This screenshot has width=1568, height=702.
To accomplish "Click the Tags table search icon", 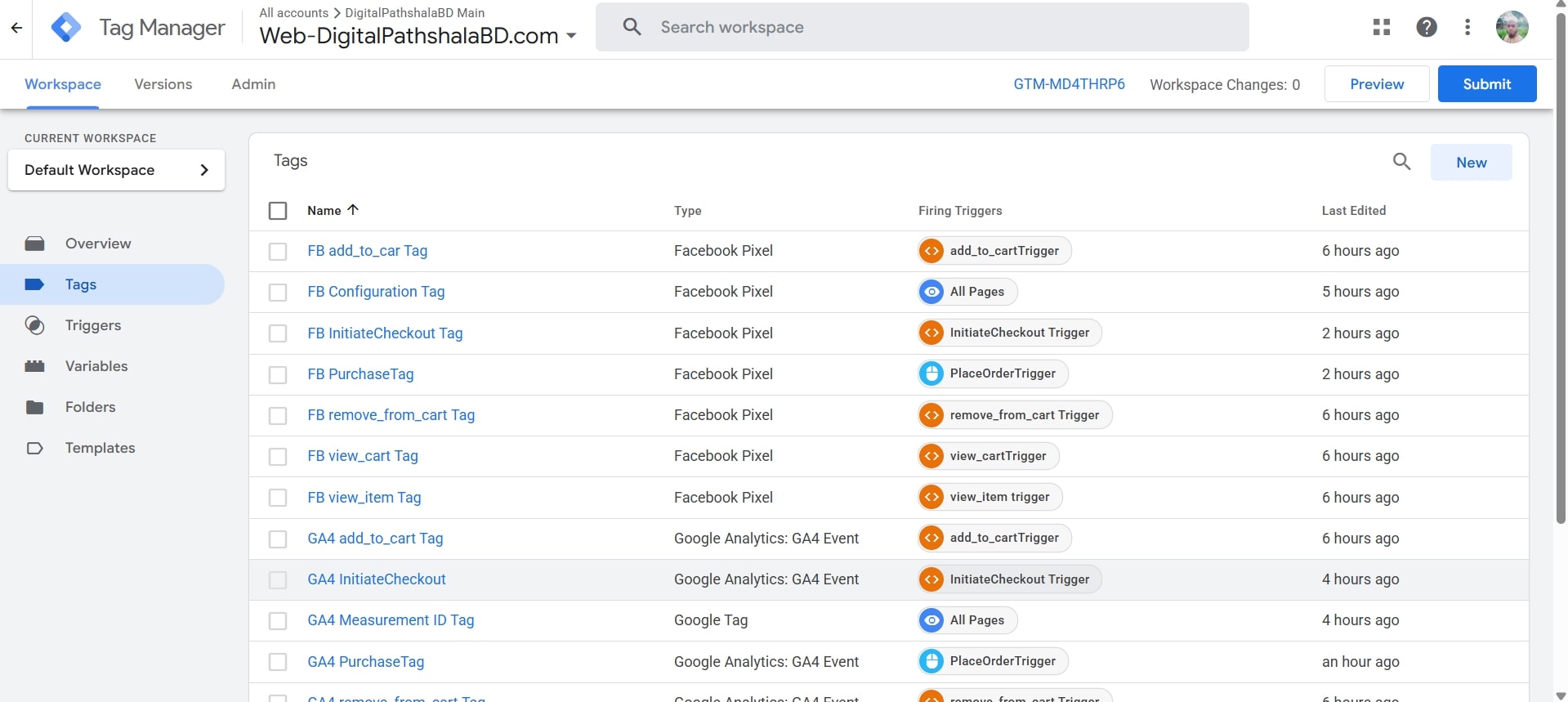I will point(1401,162).
